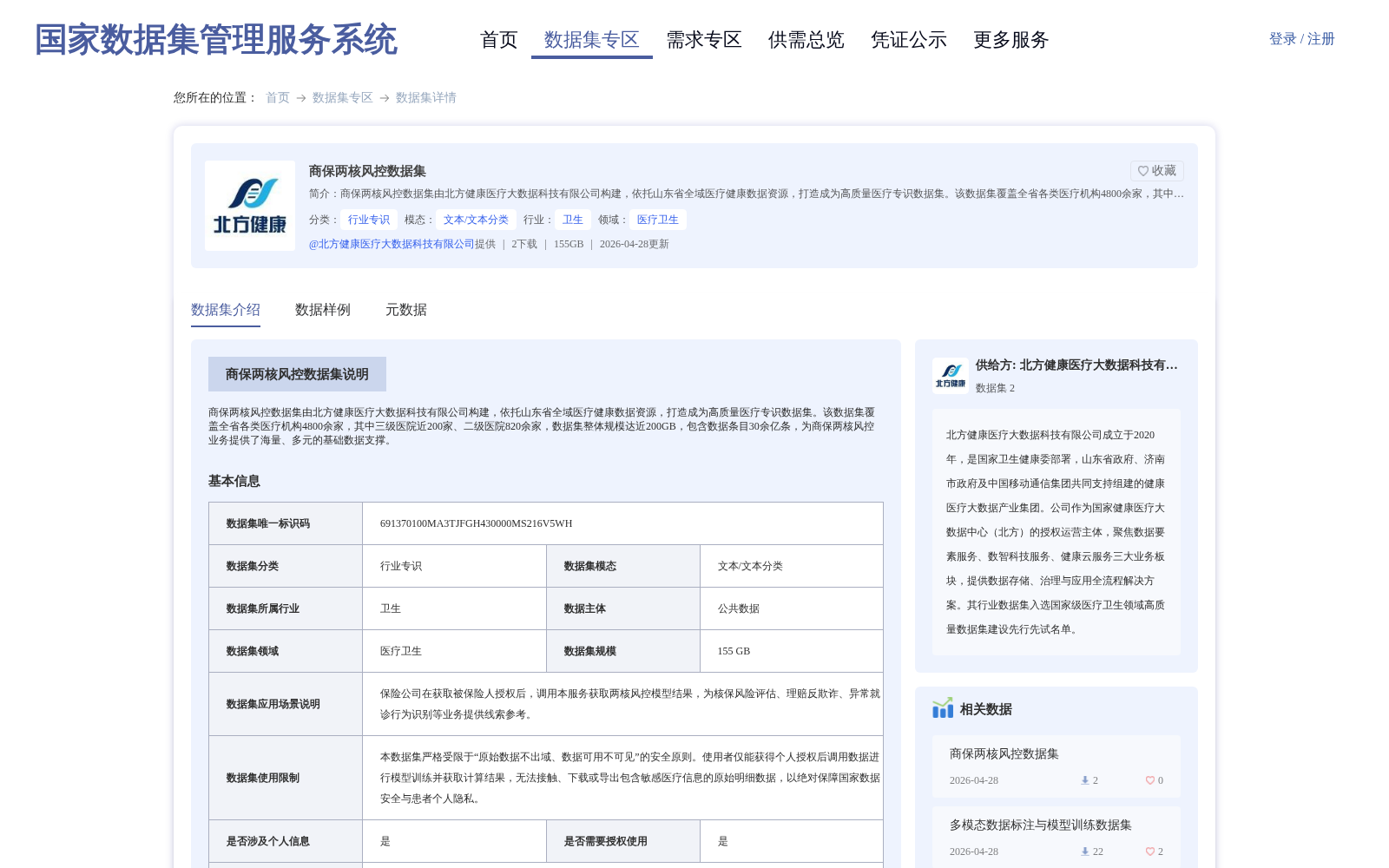The height and width of the screenshot is (868, 1389).
Task: Click 公共数据 table cell
Action: coord(739,608)
